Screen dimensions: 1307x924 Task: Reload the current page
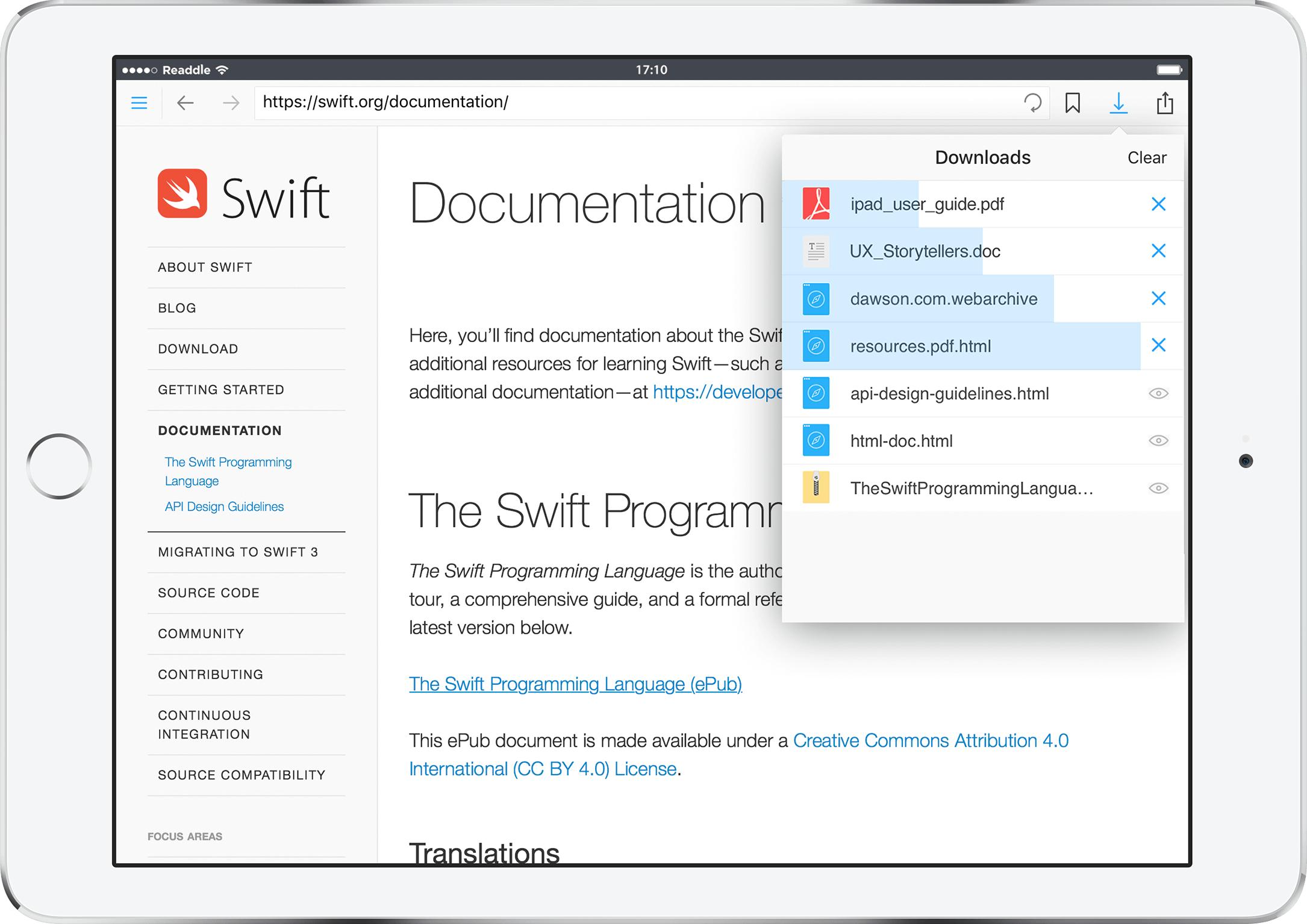[x=1032, y=103]
